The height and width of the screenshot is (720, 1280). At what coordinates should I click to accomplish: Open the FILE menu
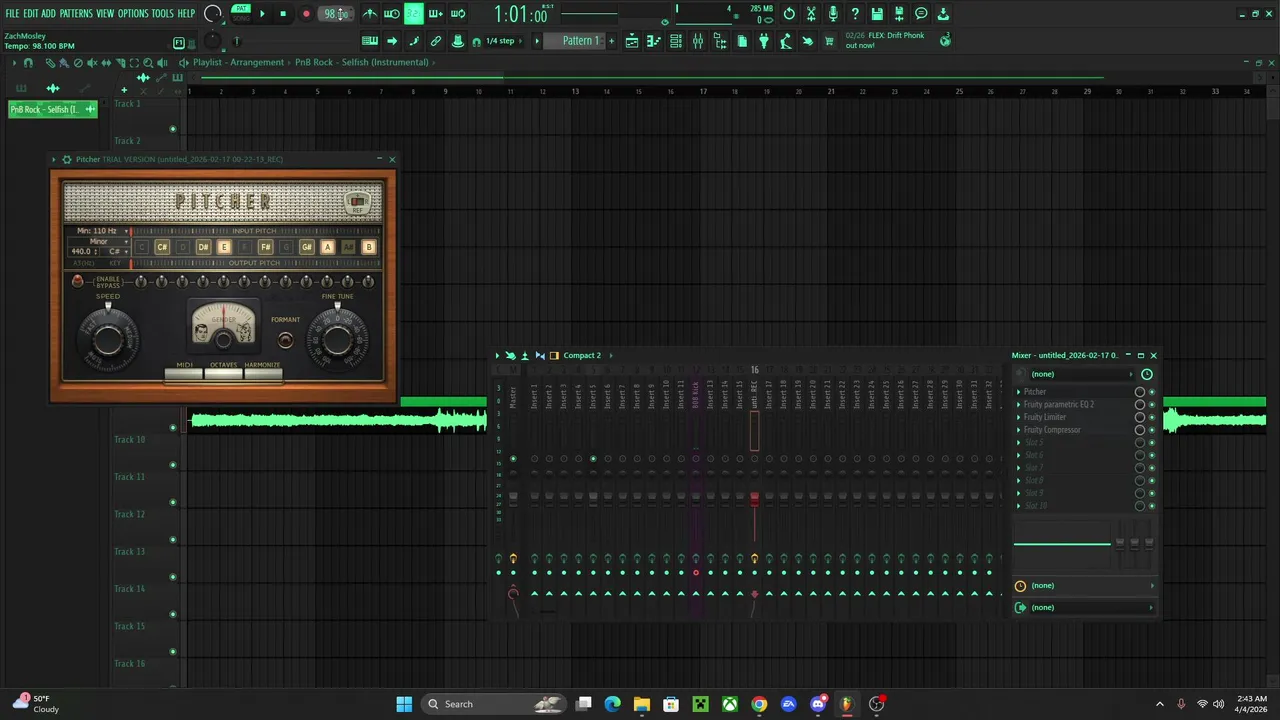[12, 14]
